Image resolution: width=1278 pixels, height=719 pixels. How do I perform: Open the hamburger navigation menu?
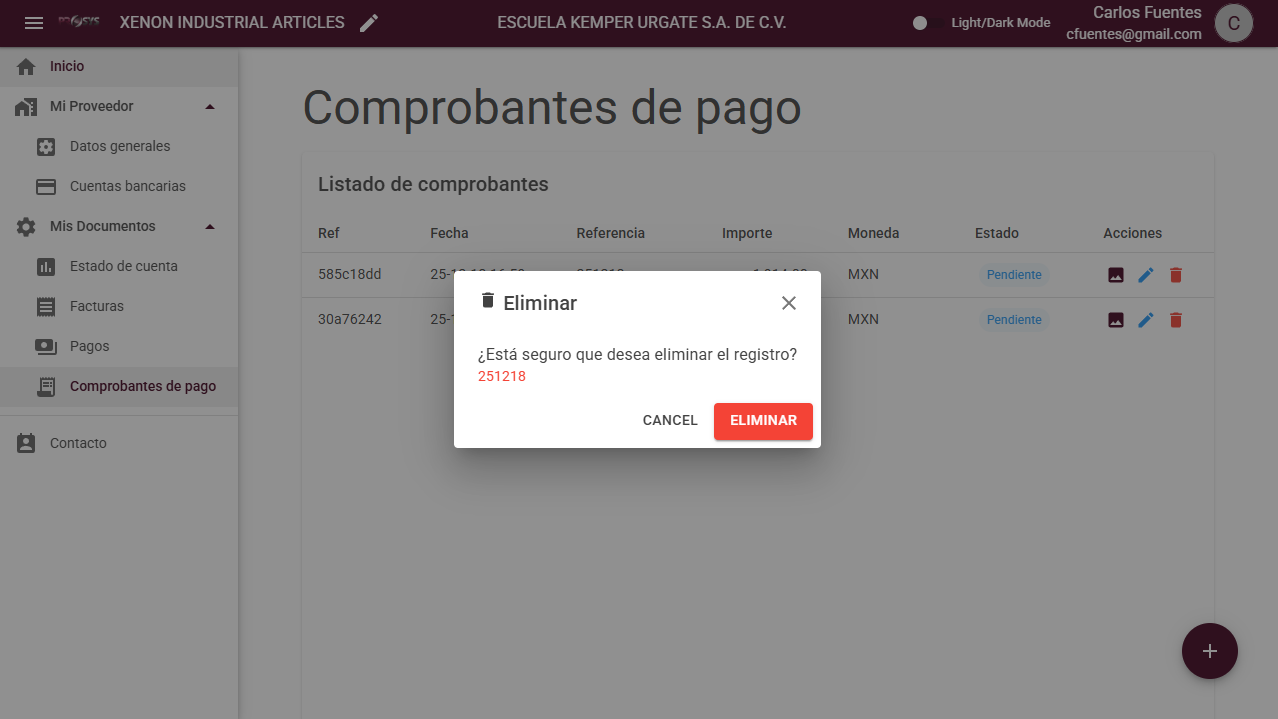pos(34,23)
